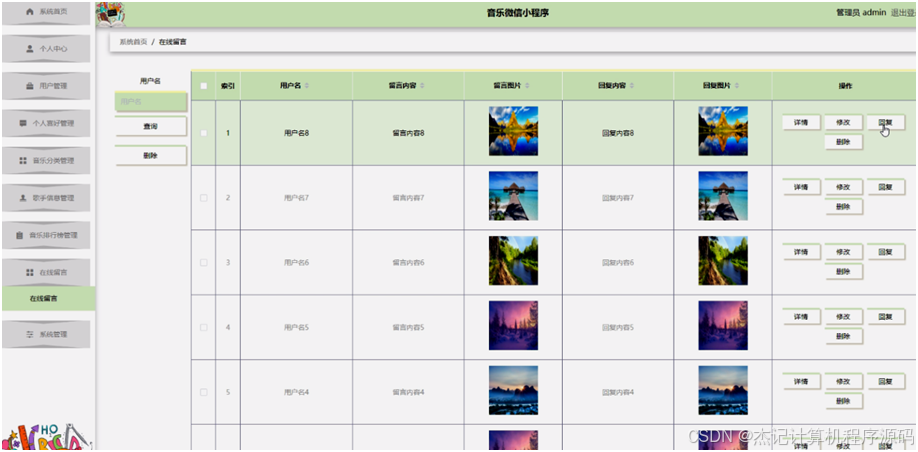The width and height of the screenshot is (918, 452).
Task: Focus the 用户名 search input field
Action: pos(150,101)
